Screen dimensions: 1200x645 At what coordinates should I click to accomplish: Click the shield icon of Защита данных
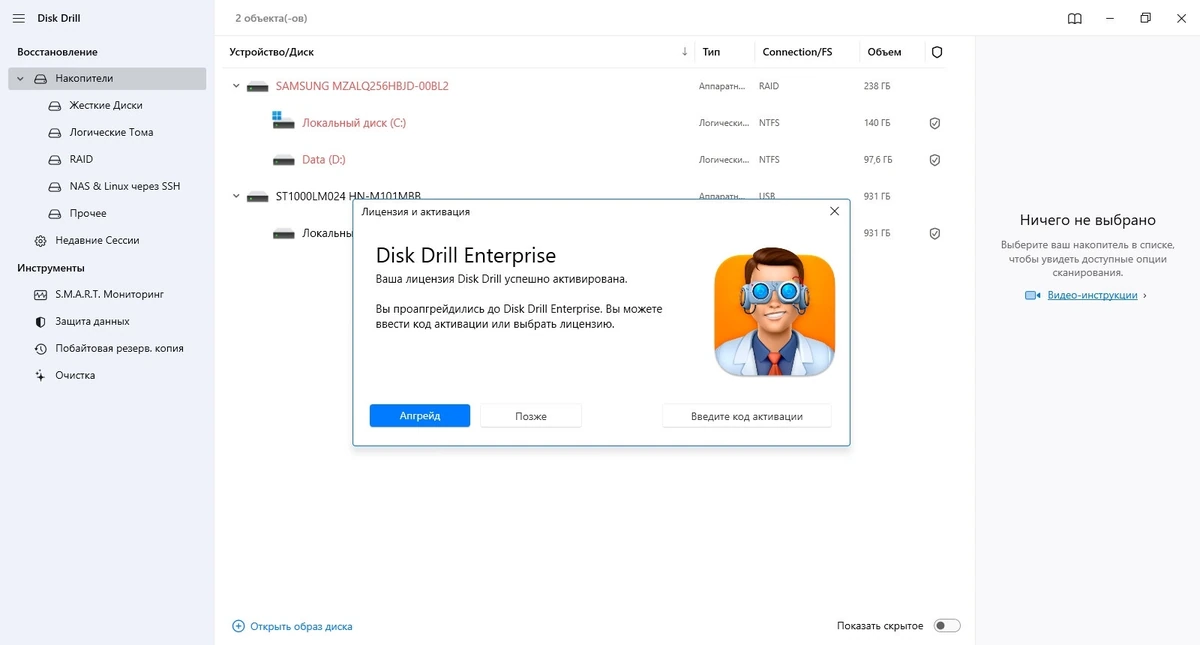tap(40, 321)
